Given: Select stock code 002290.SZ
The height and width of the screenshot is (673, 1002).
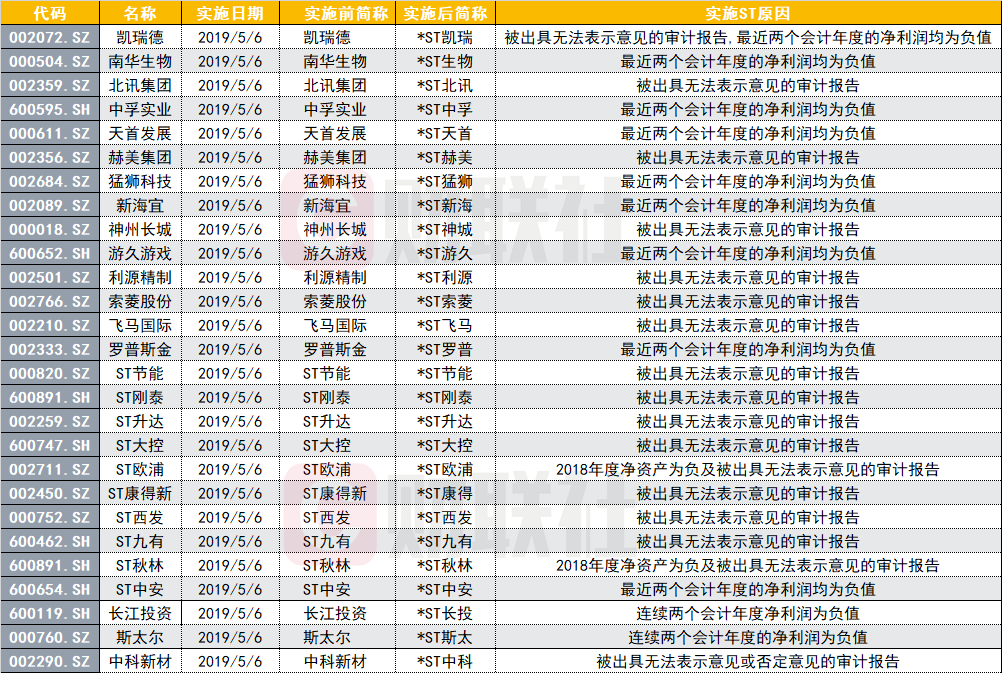Looking at the screenshot, I should tap(50, 661).
